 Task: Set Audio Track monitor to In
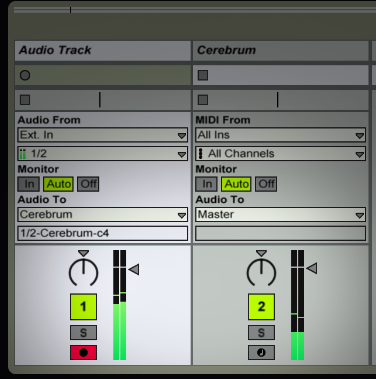coord(29,184)
